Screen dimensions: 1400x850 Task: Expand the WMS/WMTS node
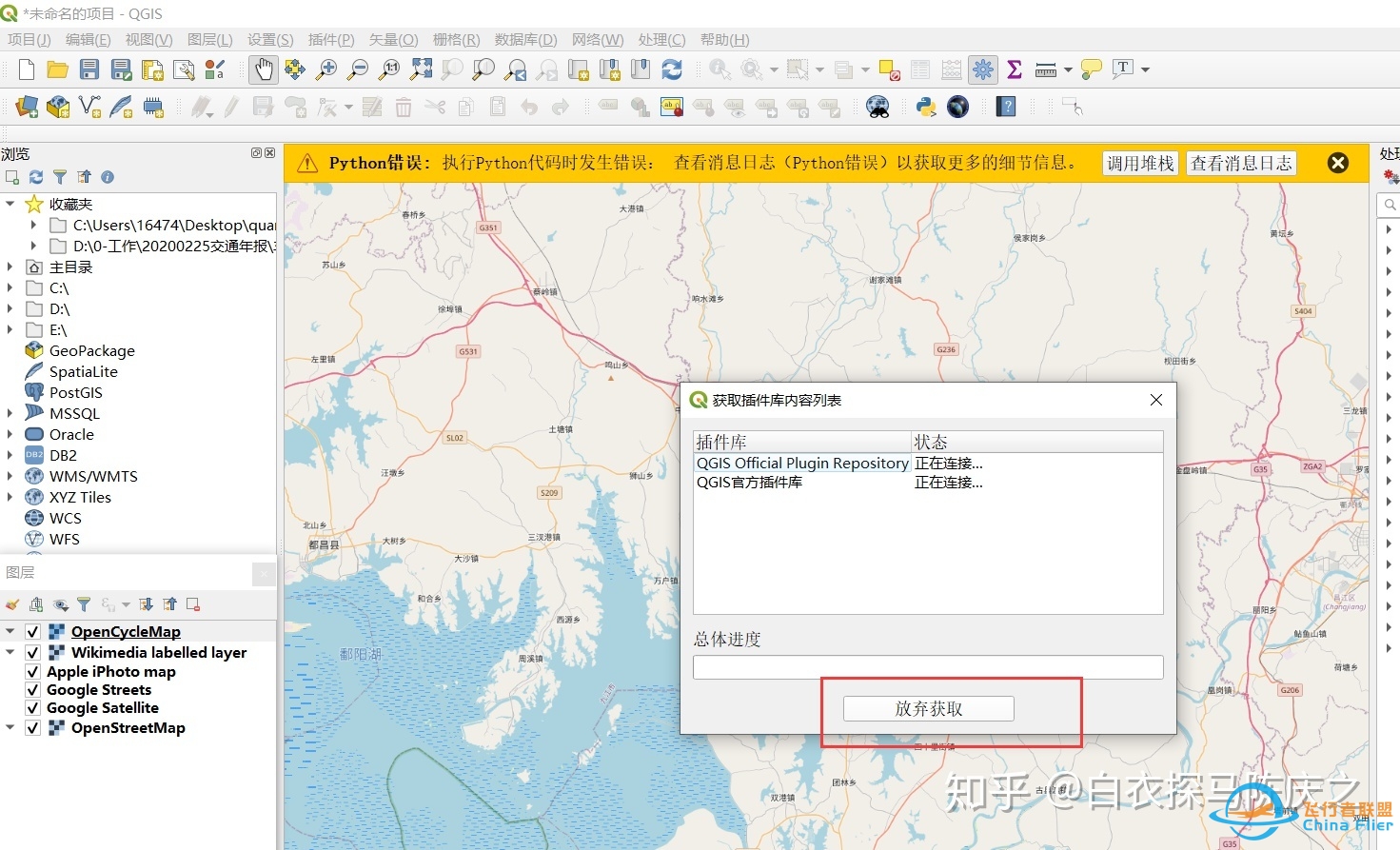pyautogui.click(x=10, y=476)
